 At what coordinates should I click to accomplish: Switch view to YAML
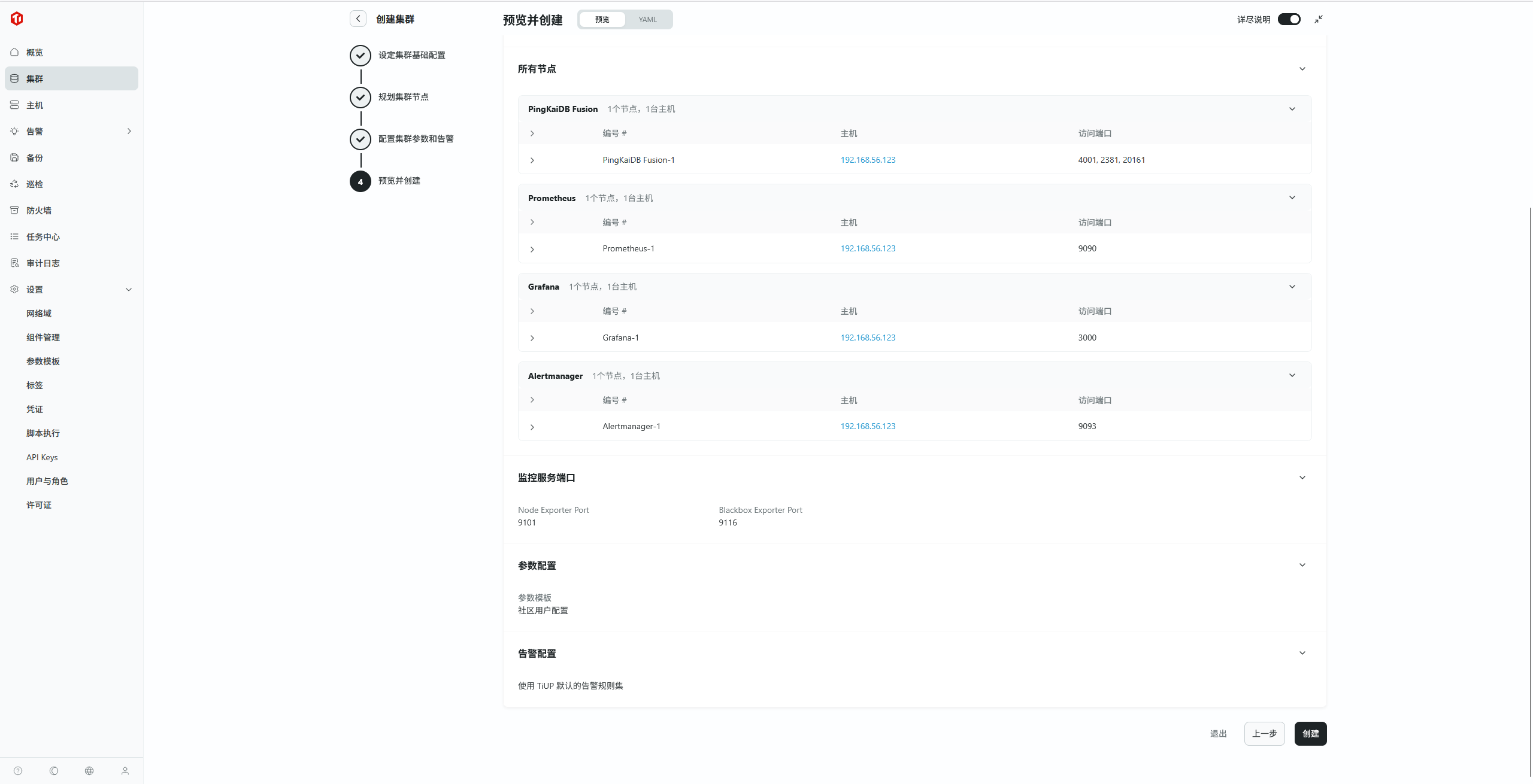coord(647,20)
